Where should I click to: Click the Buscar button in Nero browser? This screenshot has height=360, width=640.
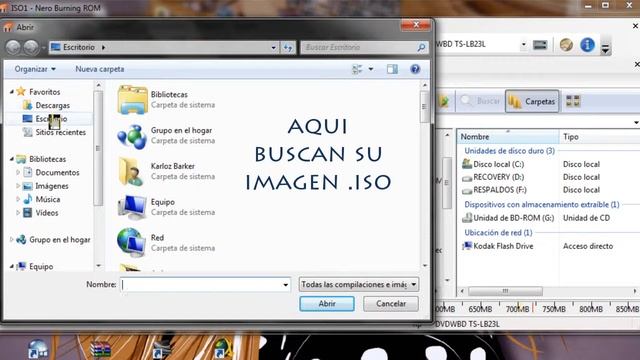click(480, 101)
